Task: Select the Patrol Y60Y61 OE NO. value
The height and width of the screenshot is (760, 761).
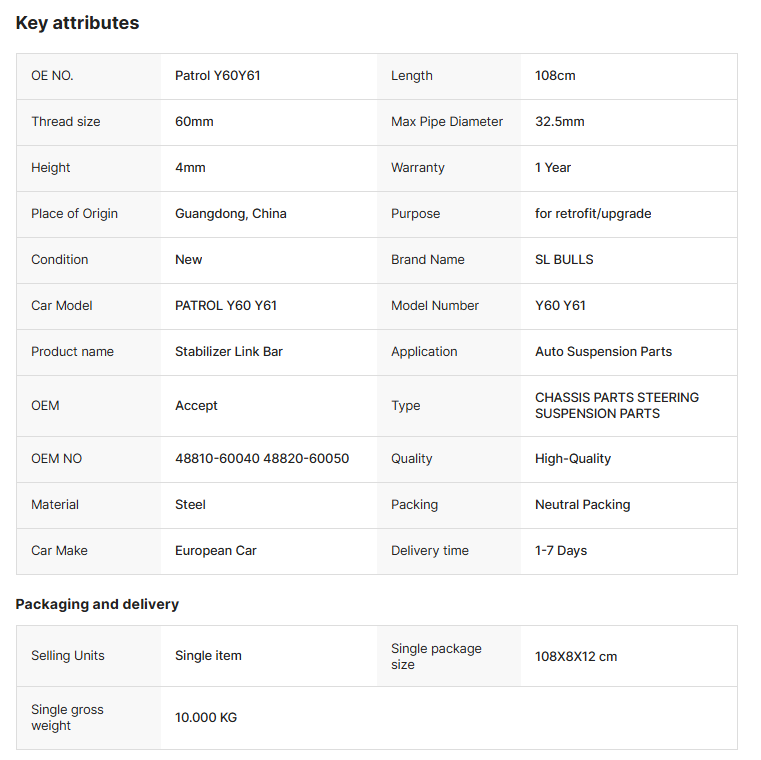Action: 217,76
